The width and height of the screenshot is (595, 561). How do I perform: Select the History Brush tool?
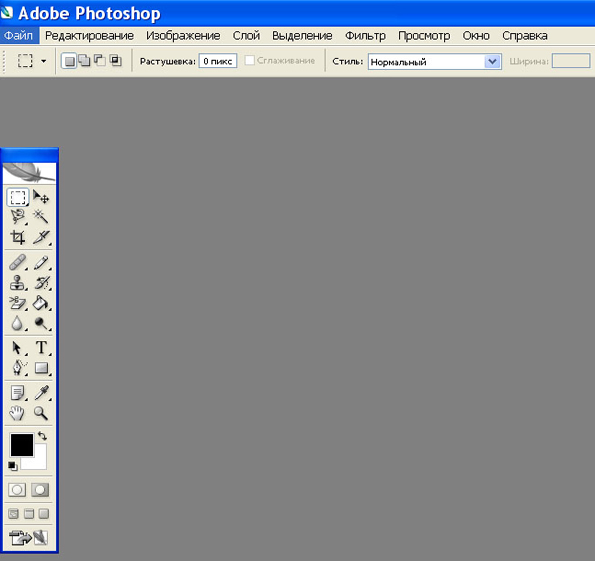tap(41, 283)
